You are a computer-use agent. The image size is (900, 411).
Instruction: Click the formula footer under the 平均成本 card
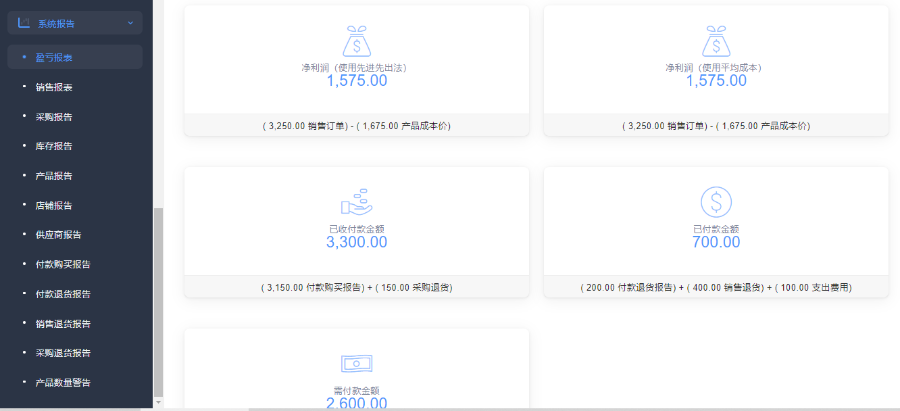[x=716, y=126]
